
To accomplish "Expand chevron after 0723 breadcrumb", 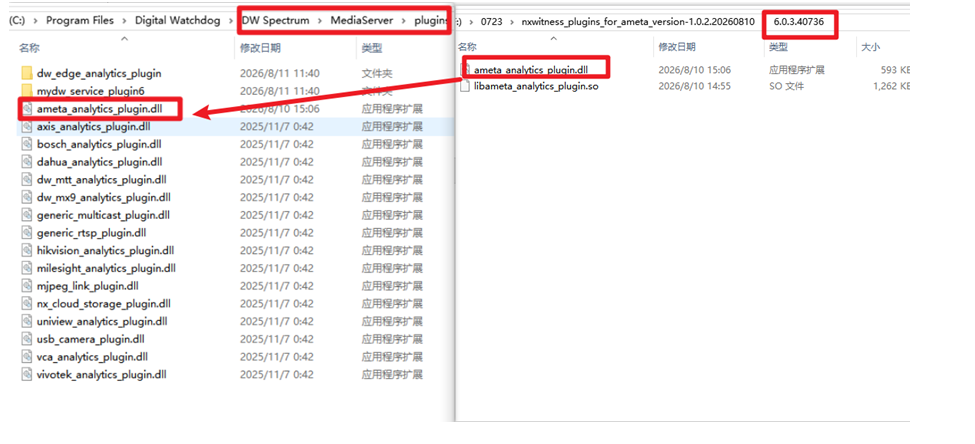I will pos(512,22).
